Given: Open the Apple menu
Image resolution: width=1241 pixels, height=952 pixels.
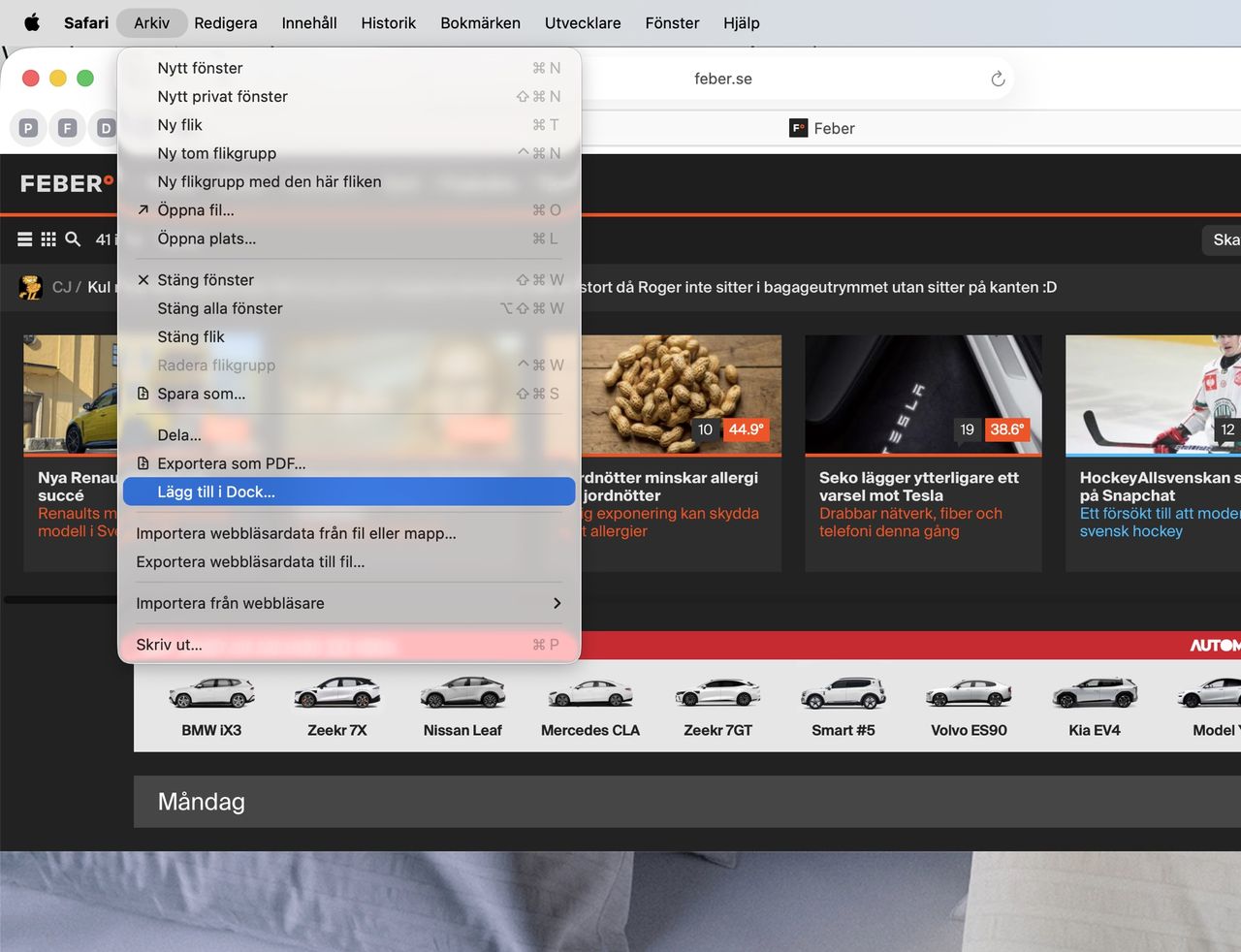Looking at the screenshot, I should (x=32, y=22).
